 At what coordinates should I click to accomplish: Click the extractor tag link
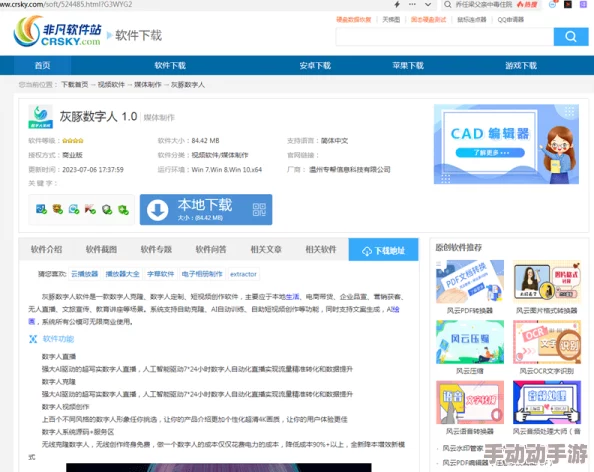(243, 274)
